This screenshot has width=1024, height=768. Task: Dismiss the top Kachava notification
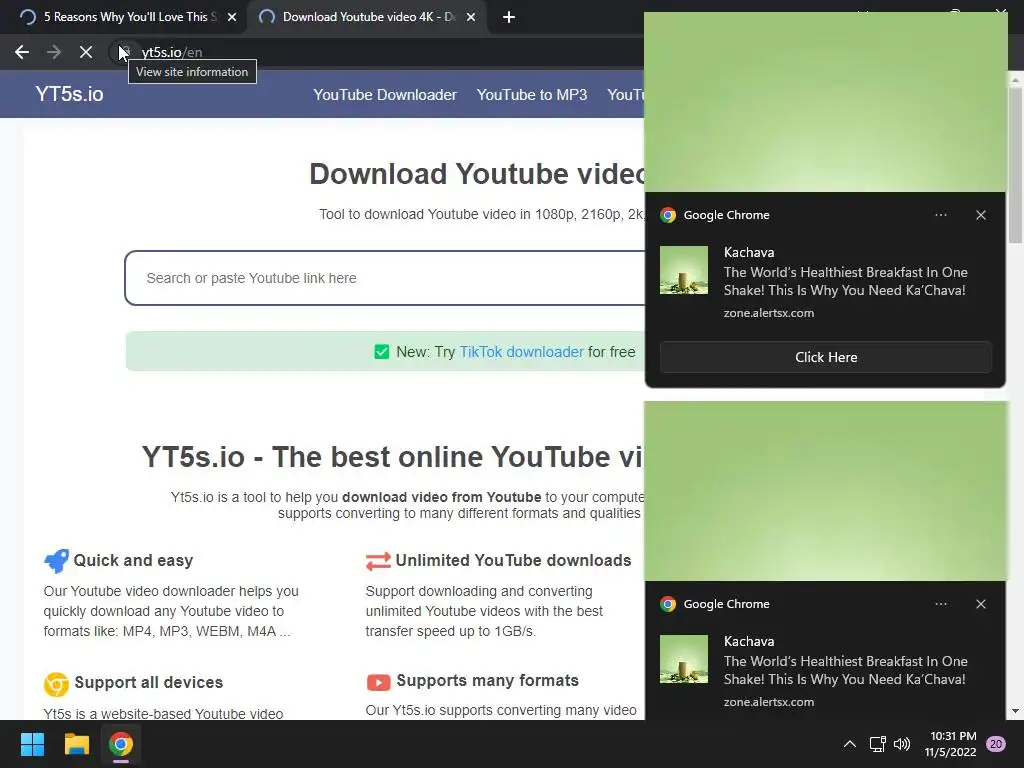981,215
